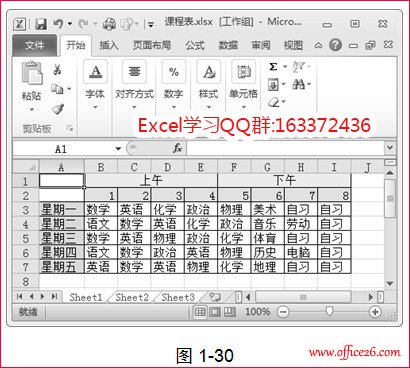Click the Undo icon in title bar
This screenshot has width=410, height=368.
(59, 24)
